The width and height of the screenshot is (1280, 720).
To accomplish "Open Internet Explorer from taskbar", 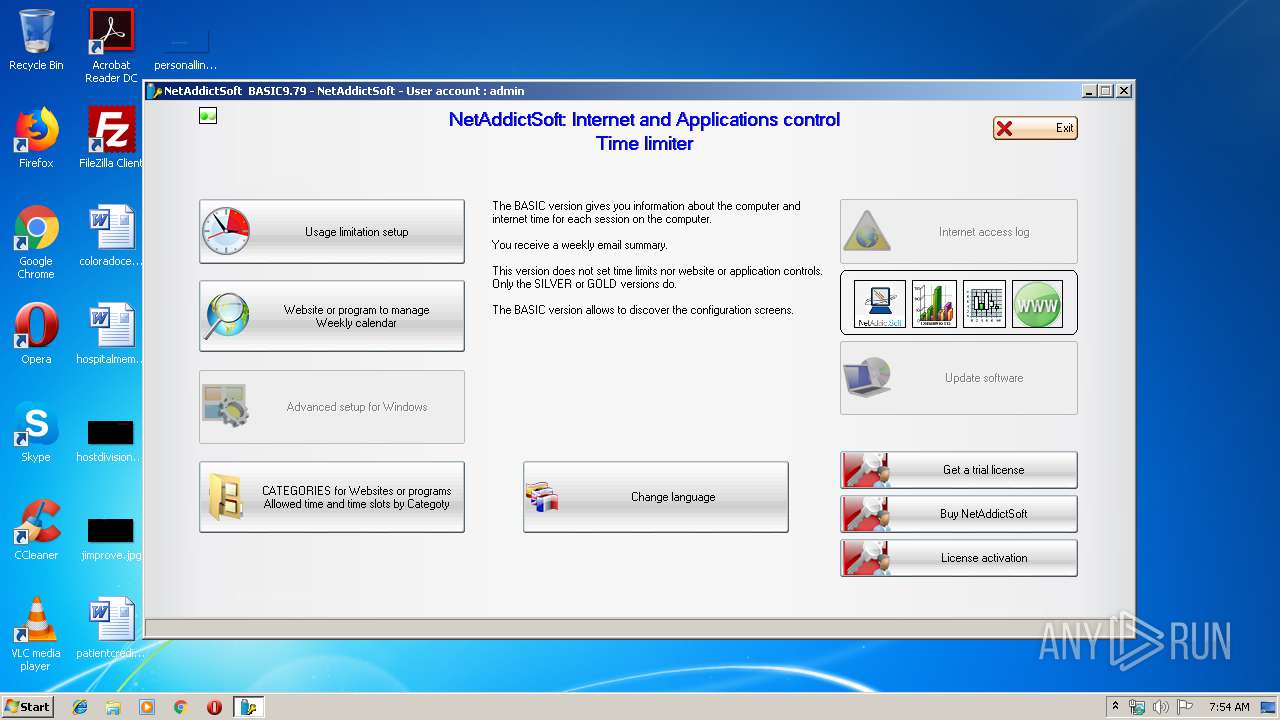I will [x=80, y=707].
